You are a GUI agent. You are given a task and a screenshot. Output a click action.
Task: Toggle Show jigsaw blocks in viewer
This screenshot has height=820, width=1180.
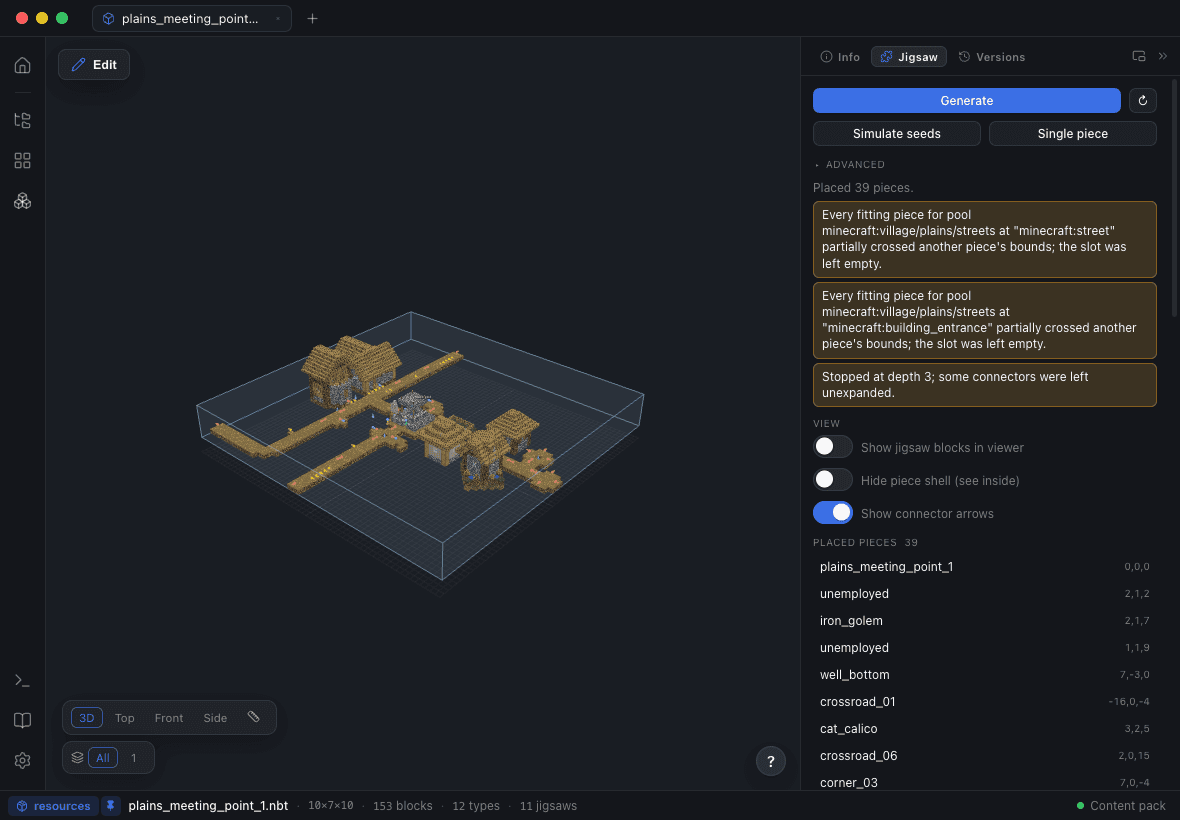pyautogui.click(x=832, y=447)
